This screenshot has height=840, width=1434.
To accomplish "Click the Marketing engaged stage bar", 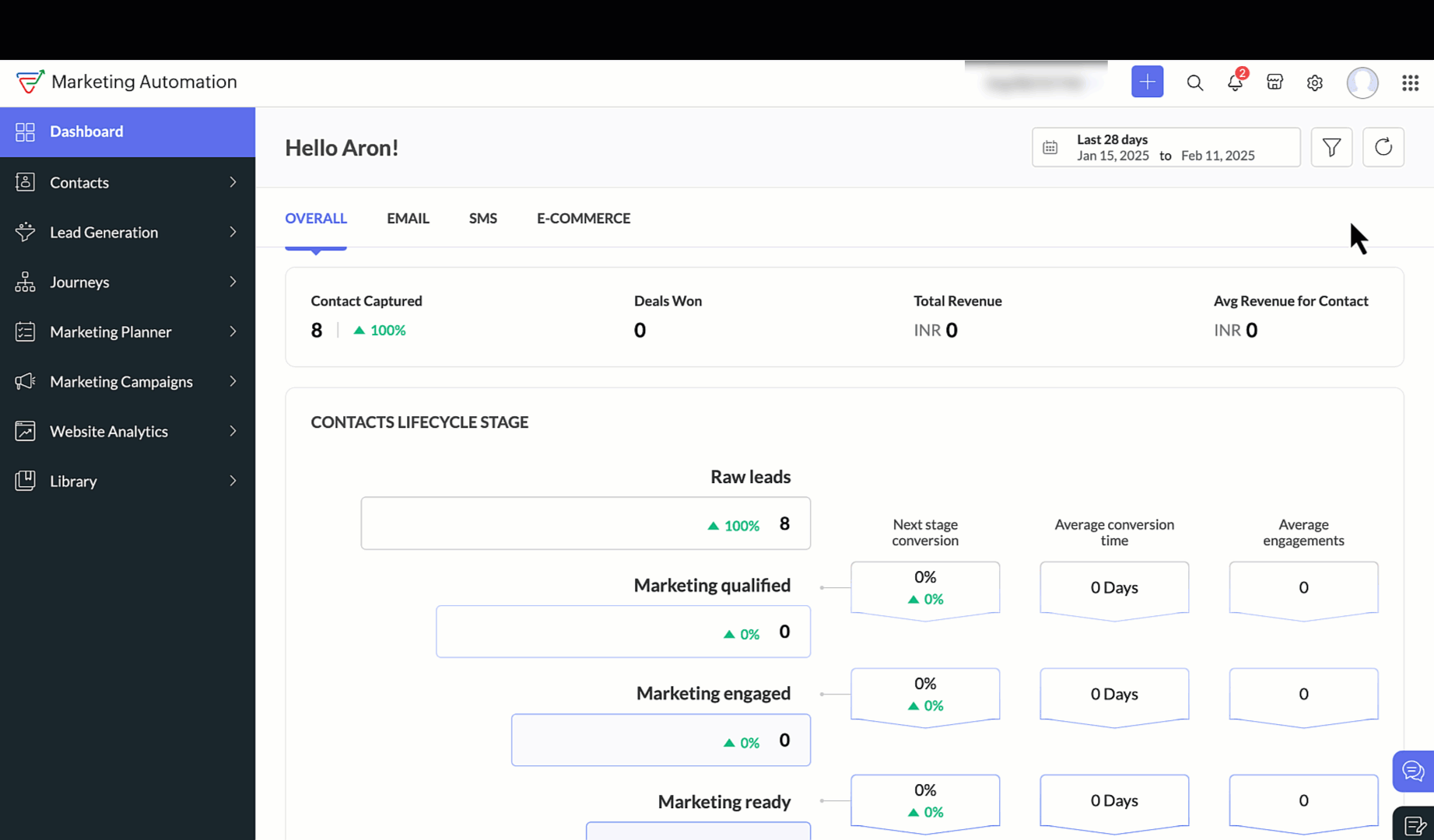I will (x=661, y=740).
